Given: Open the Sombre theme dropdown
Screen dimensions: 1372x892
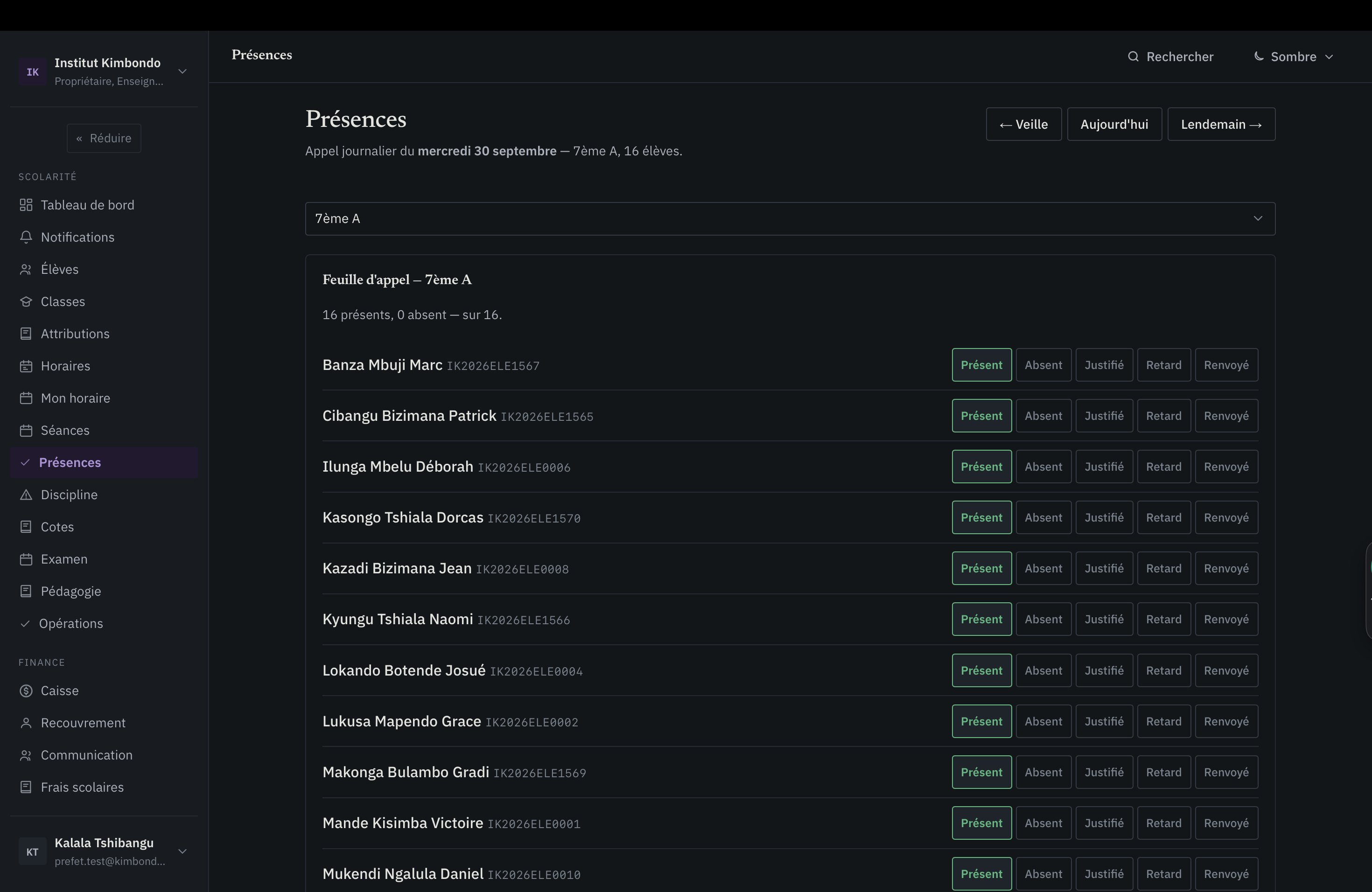Looking at the screenshot, I should pos(1294,56).
